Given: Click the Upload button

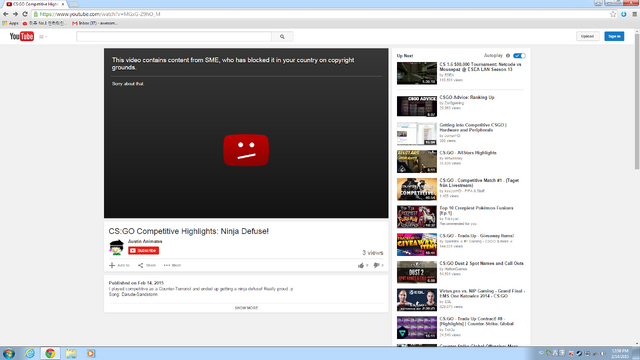Looking at the screenshot, I should (587, 36).
